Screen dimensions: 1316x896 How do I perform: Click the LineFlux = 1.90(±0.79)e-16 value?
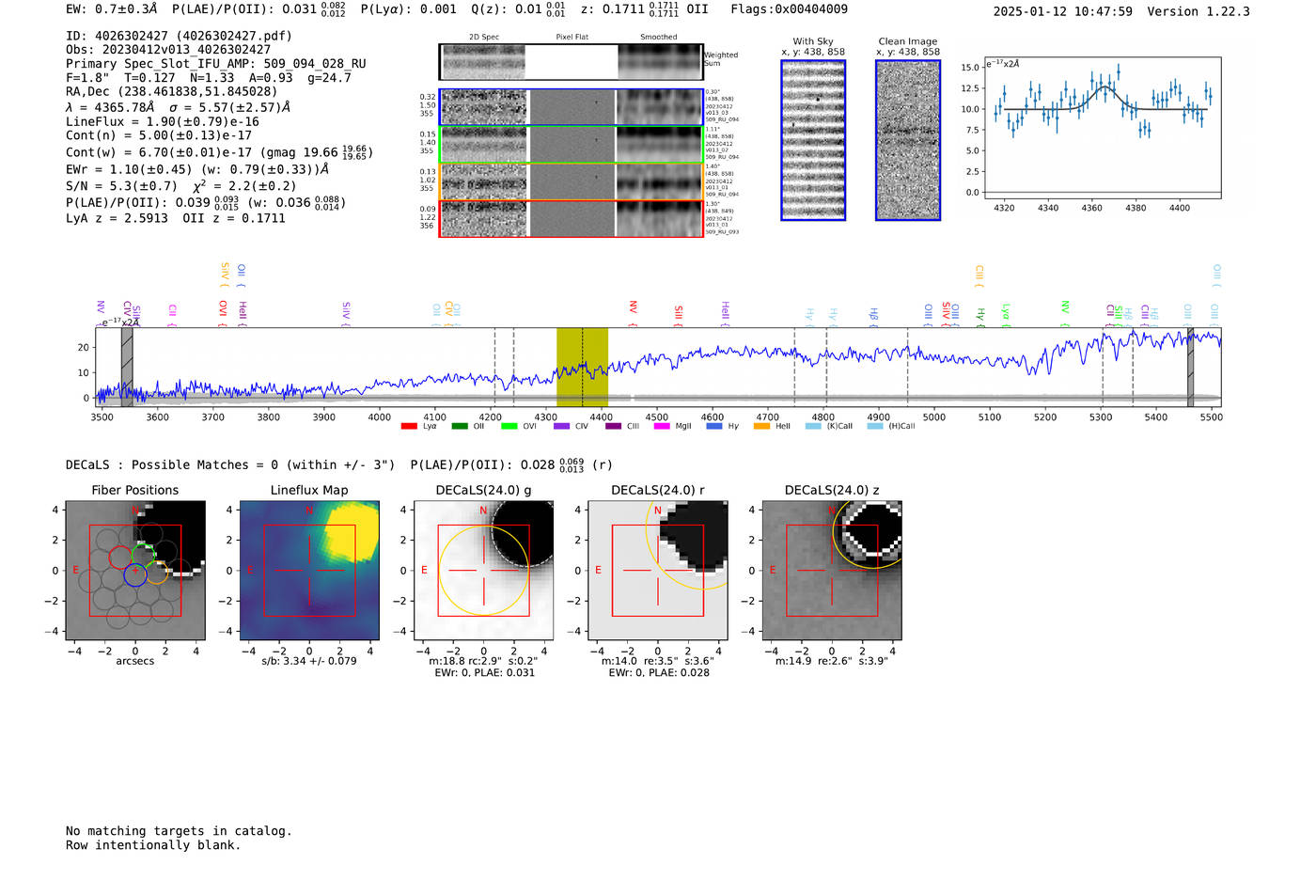162,121
